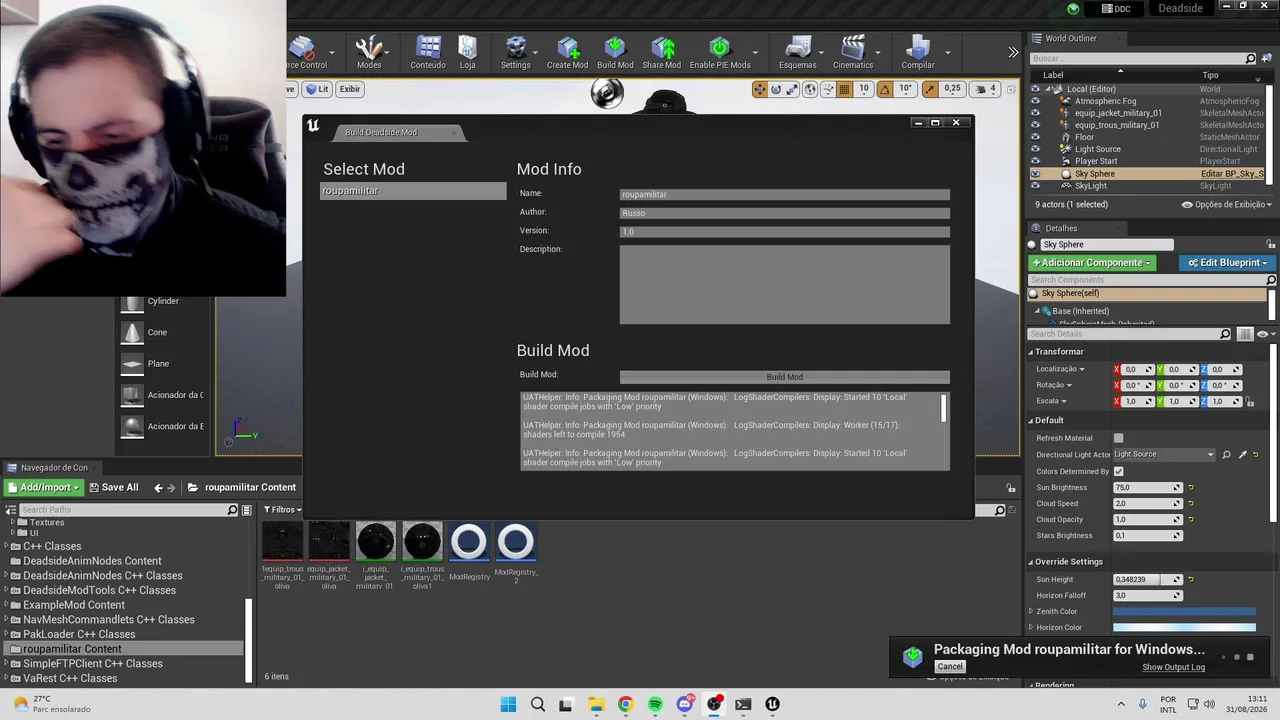
Task: Open the Conteudo content browser button
Action: tap(428, 53)
